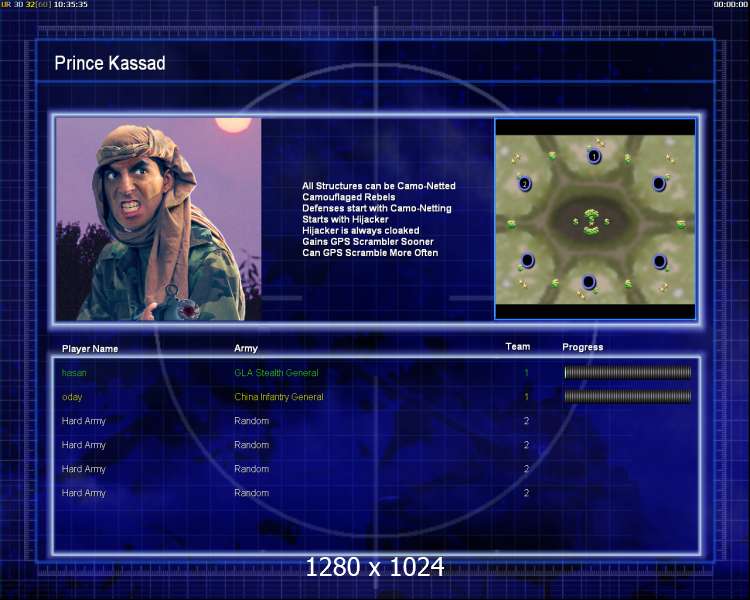This screenshot has height=600, width=750.
Task: Click 'Hijacker is always cloaked' line
Action: (x=361, y=230)
